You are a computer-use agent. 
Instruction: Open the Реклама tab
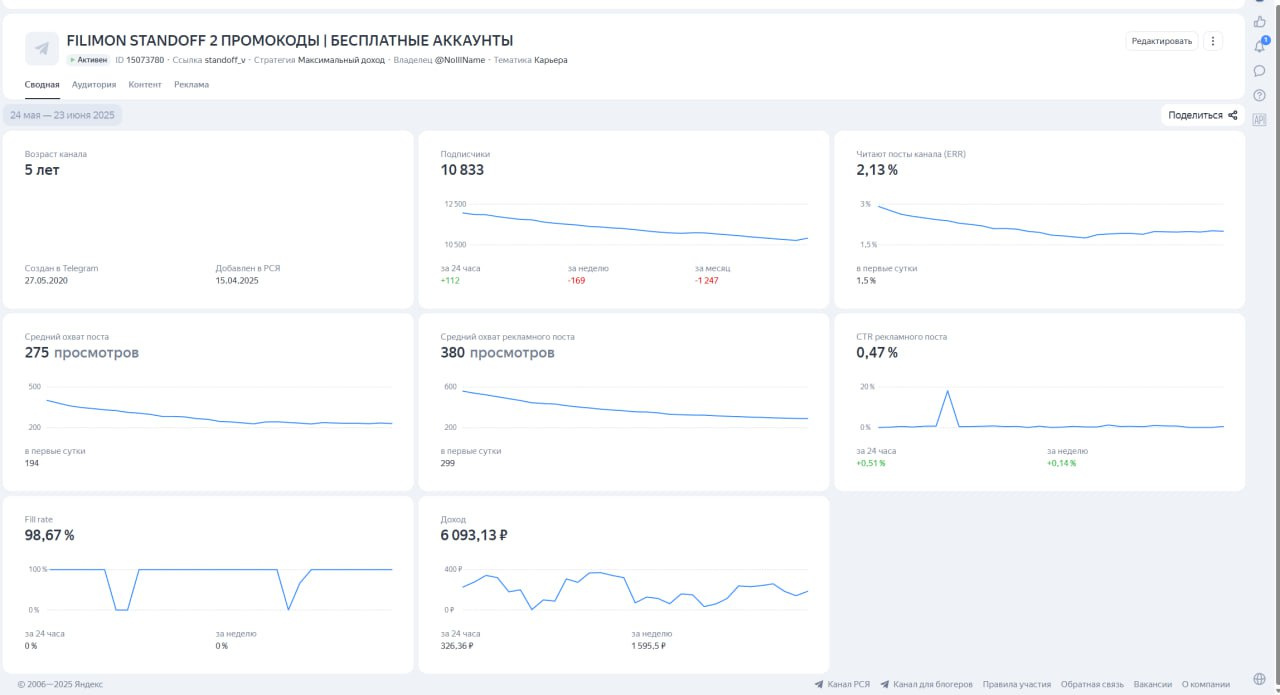click(x=191, y=85)
